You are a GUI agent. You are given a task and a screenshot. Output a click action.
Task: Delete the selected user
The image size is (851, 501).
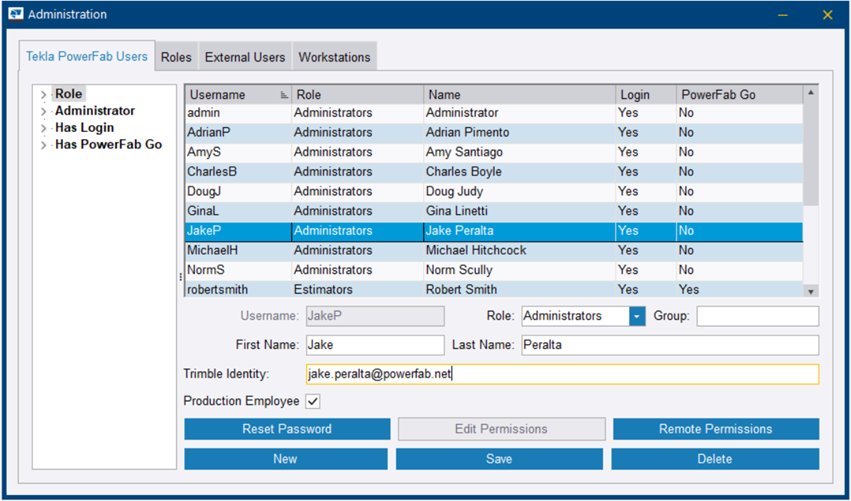coord(715,459)
